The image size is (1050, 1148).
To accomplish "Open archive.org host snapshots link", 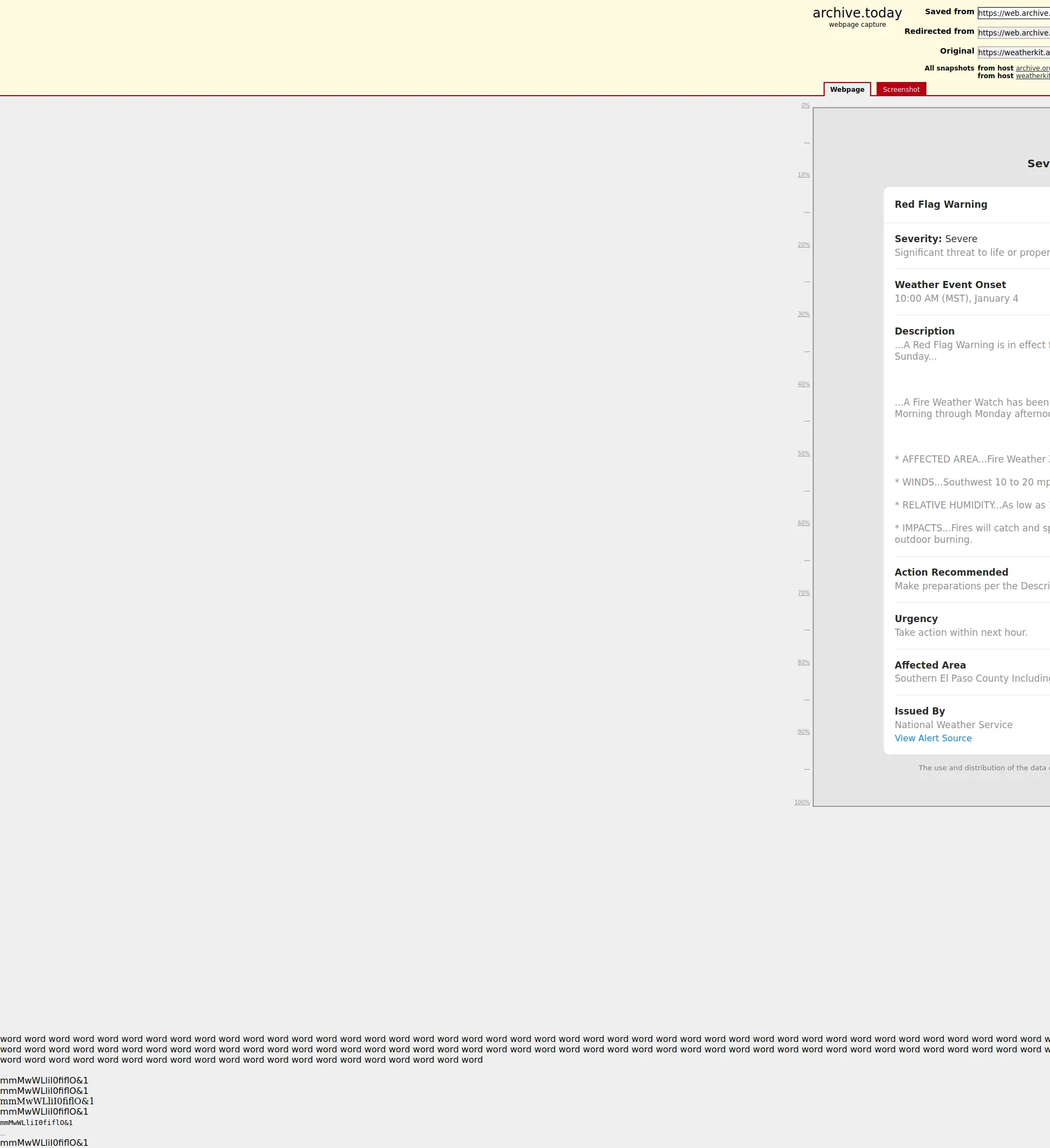I will coord(1032,68).
